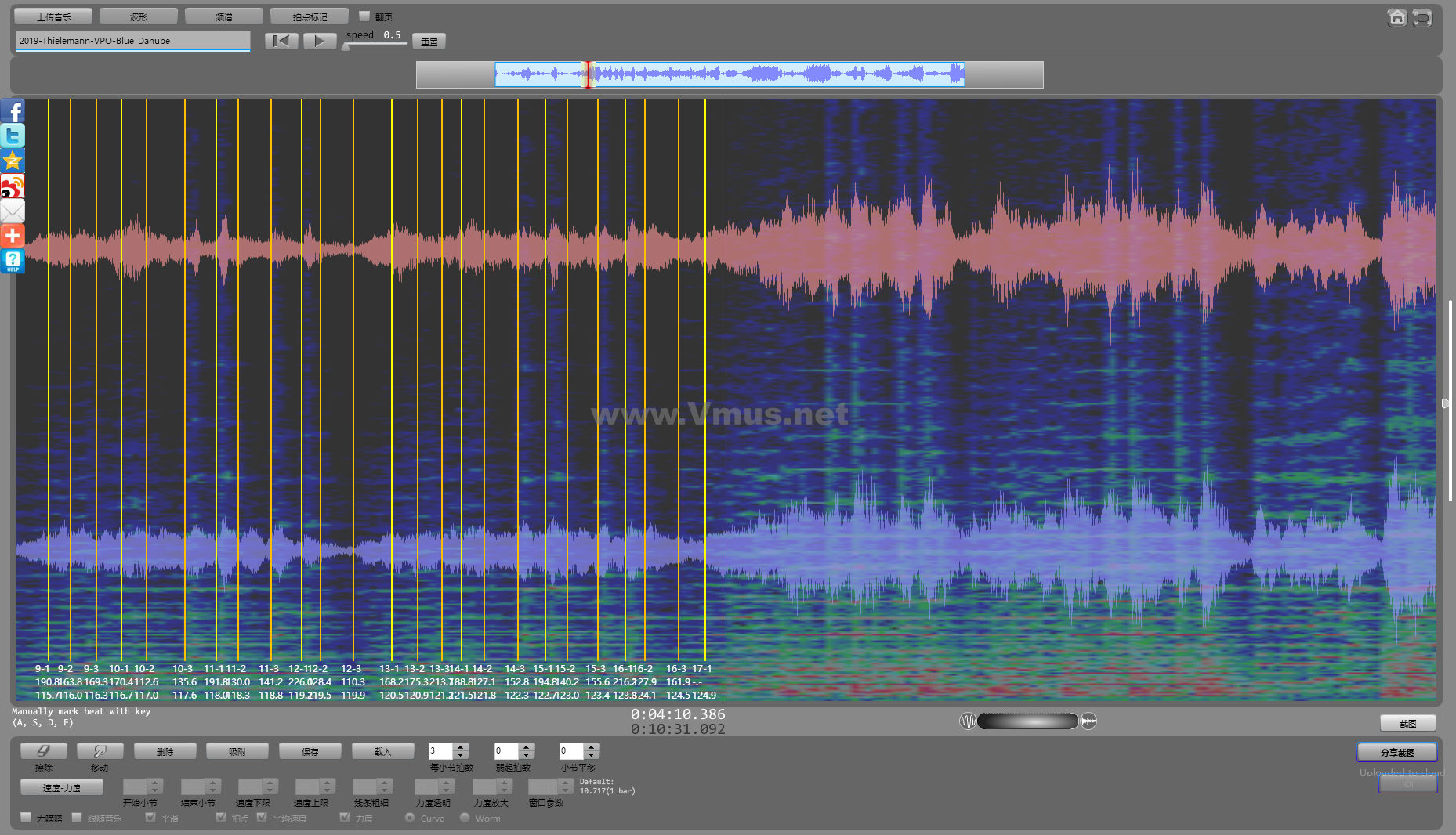Click the eraser (擦除) tool icon
Screen dimensions: 1456x835
tap(44, 751)
